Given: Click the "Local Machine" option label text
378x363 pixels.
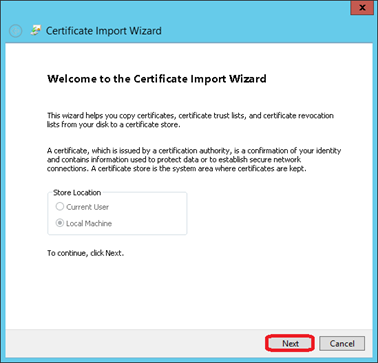Looking at the screenshot, I should (x=89, y=223).
